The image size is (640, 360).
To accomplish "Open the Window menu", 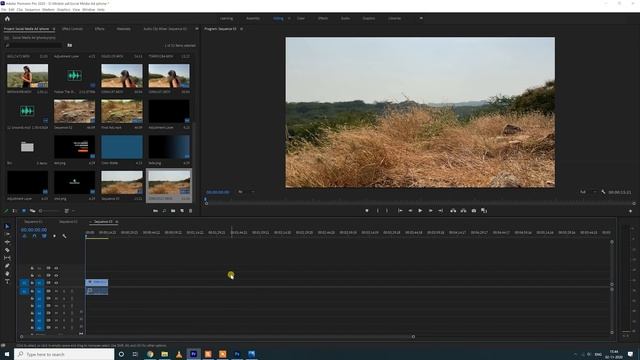I will 89,9.
